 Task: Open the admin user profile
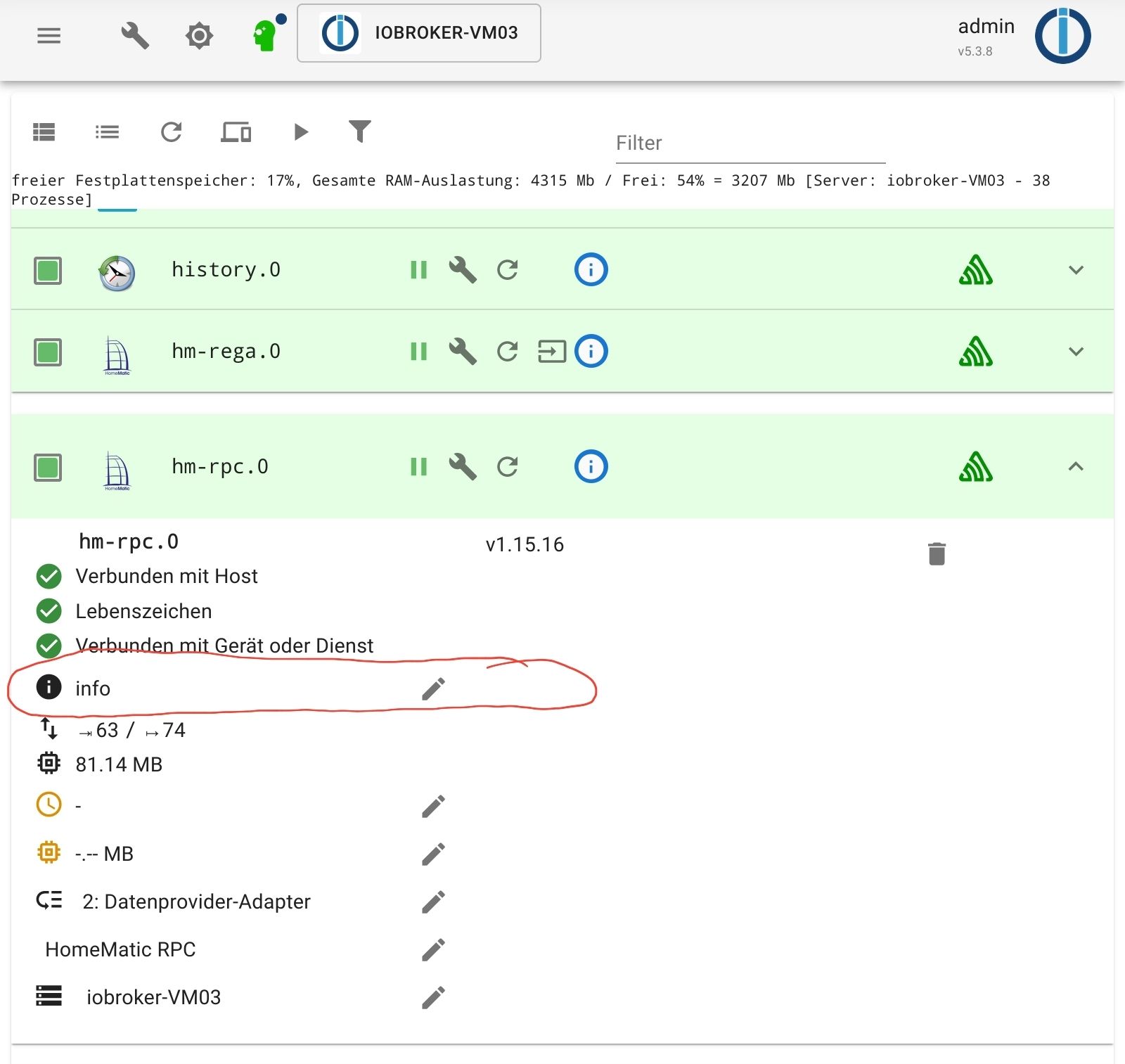986,35
